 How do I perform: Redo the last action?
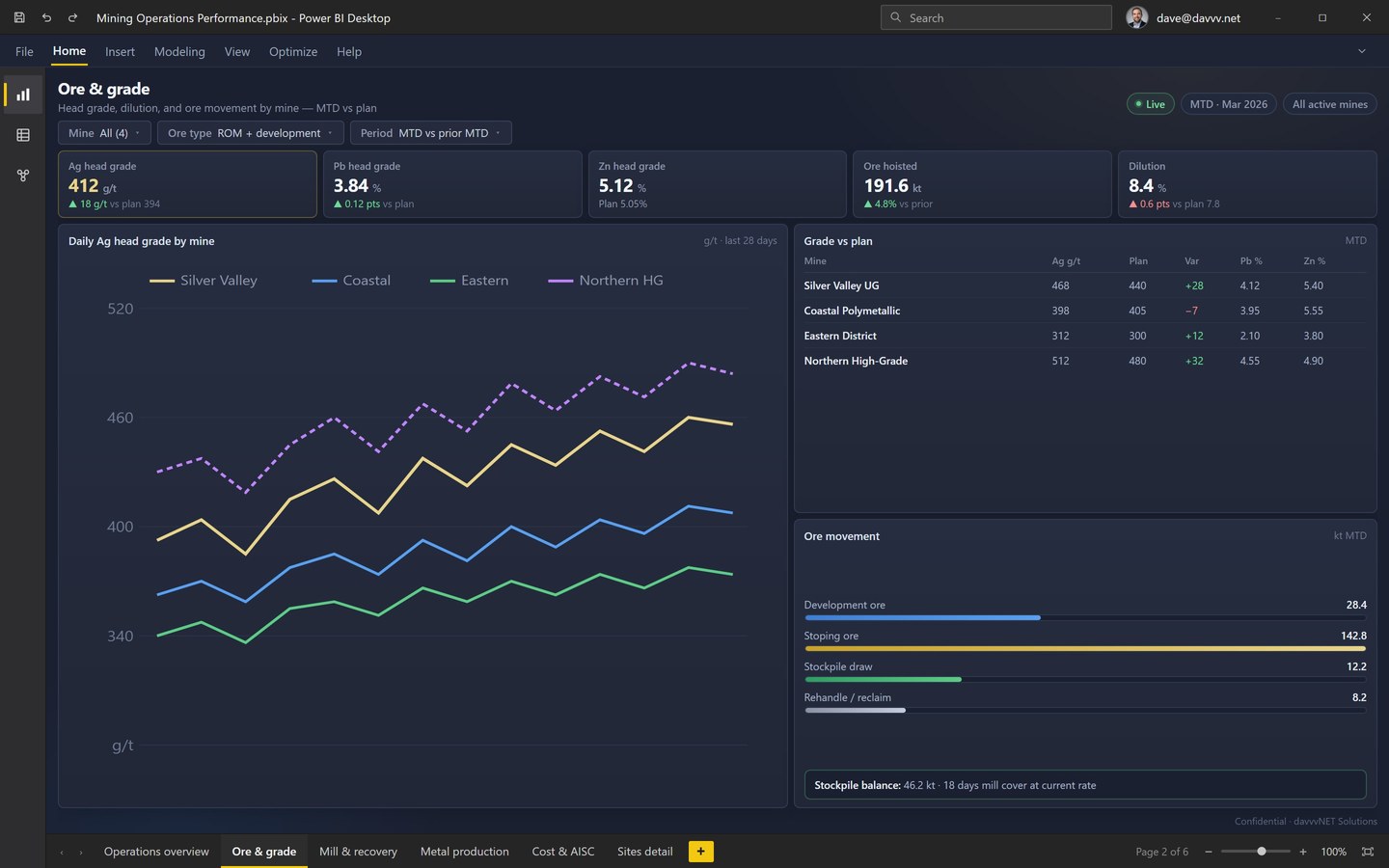pyautogui.click(x=72, y=17)
